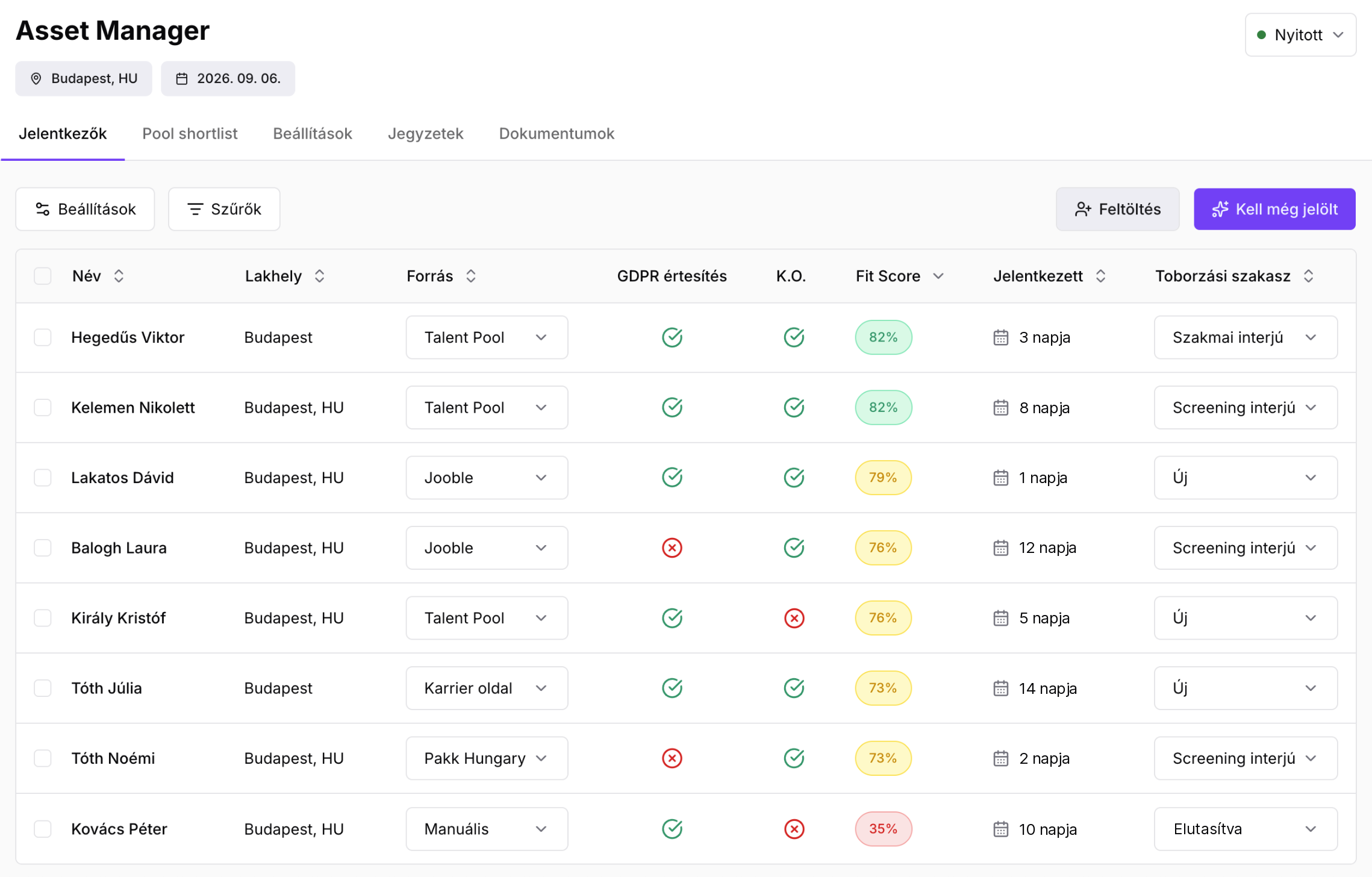Click GDPR check icon for Kelemen Nikolett

(x=672, y=408)
